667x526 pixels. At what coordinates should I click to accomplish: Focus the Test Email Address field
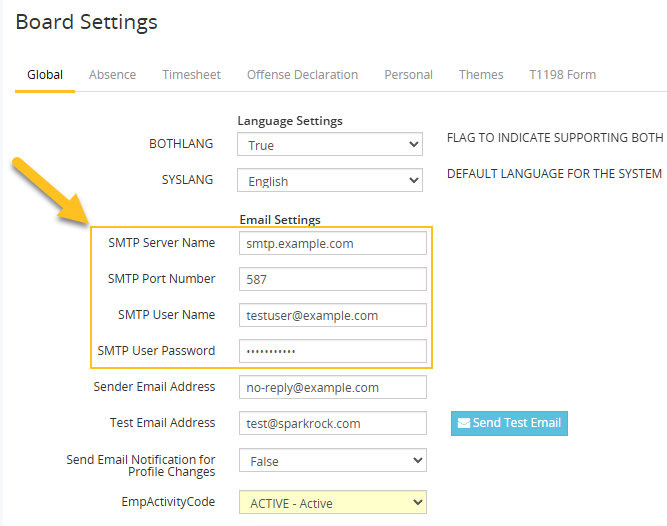pyautogui.click(x=332, y=423)
